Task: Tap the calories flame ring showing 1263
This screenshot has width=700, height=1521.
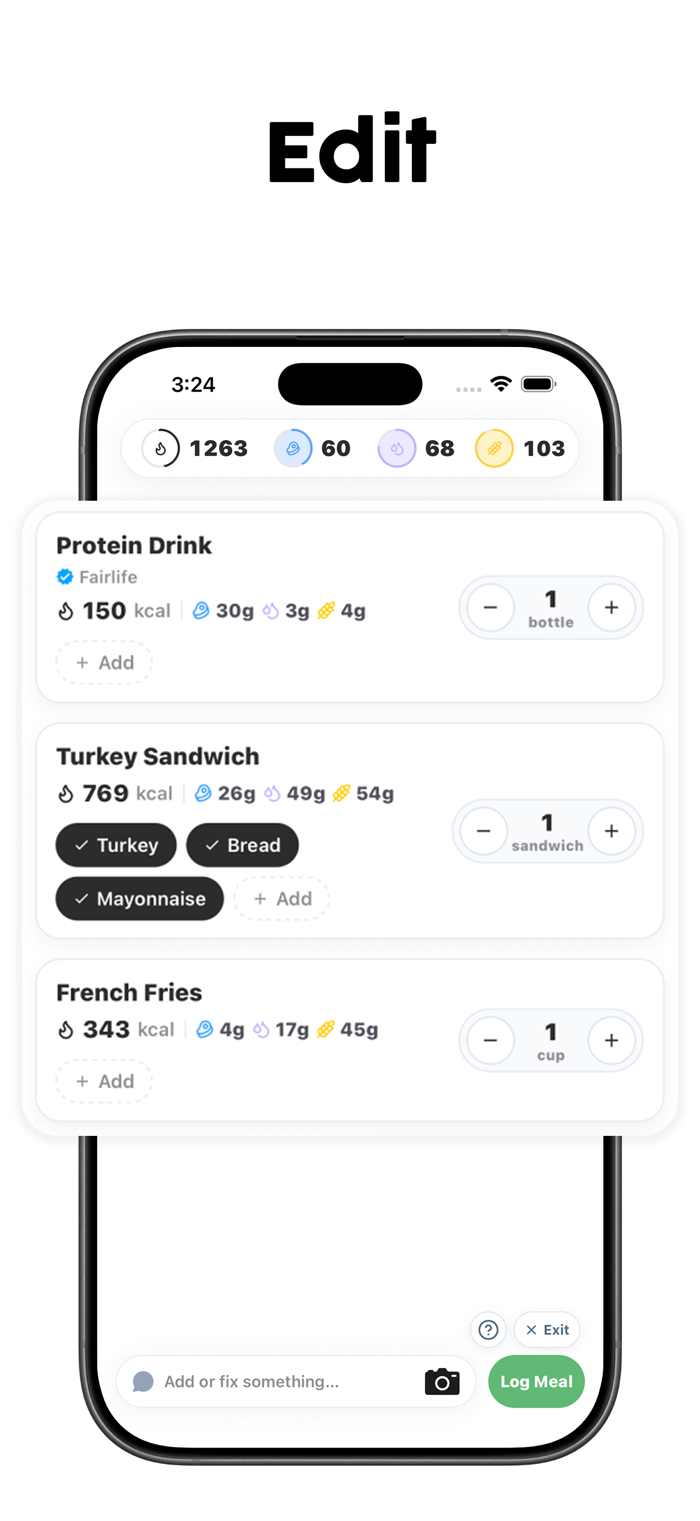Action: (x=160, y=448)
